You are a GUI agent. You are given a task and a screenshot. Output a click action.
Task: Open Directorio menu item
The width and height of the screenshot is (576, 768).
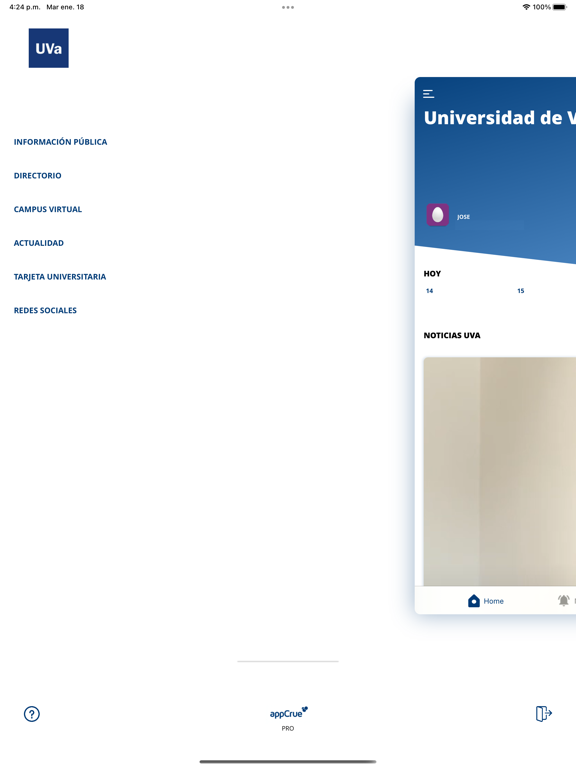tap(38, 175)
